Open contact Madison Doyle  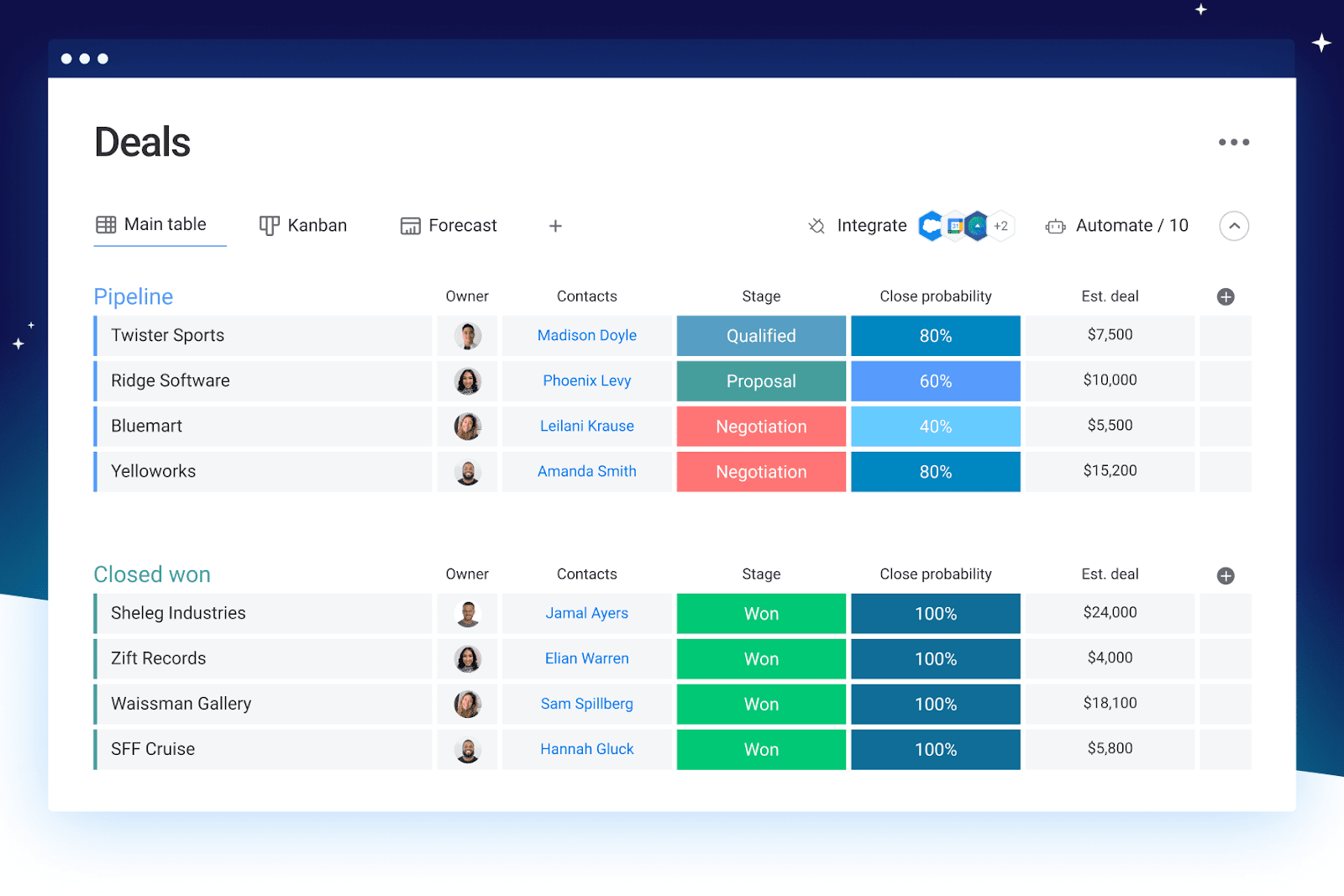coord(586,335)
